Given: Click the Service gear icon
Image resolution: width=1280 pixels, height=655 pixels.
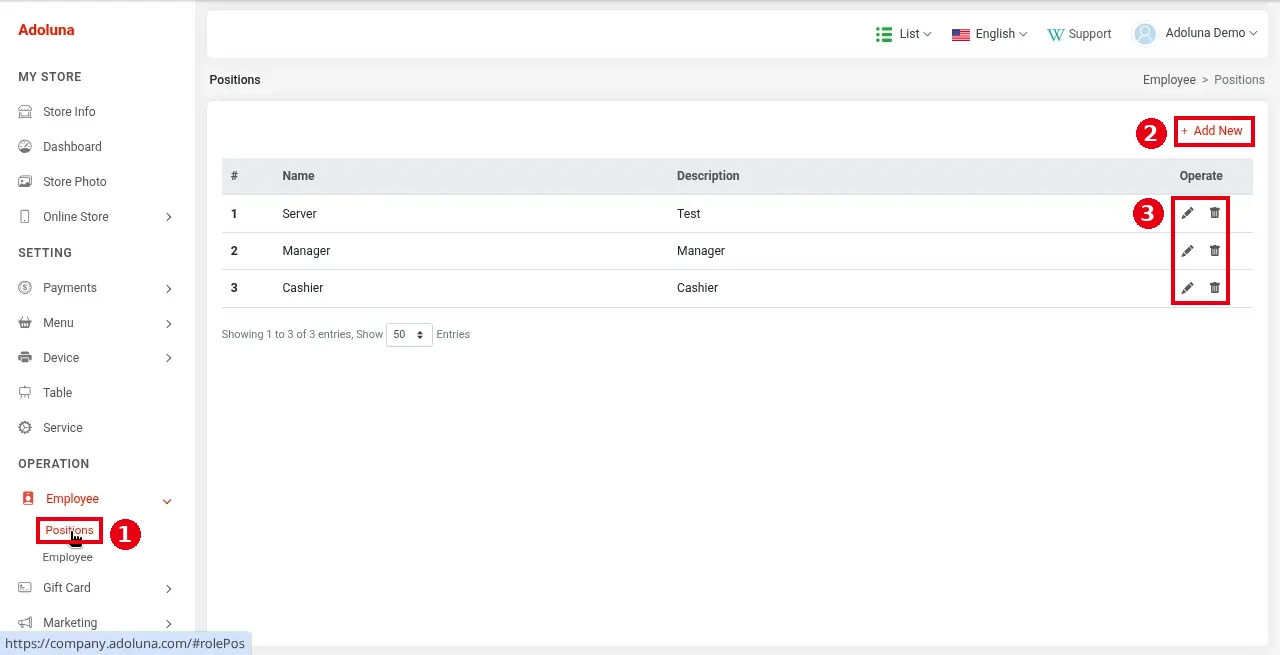Looking at the screenshot, I should (25, 428).
